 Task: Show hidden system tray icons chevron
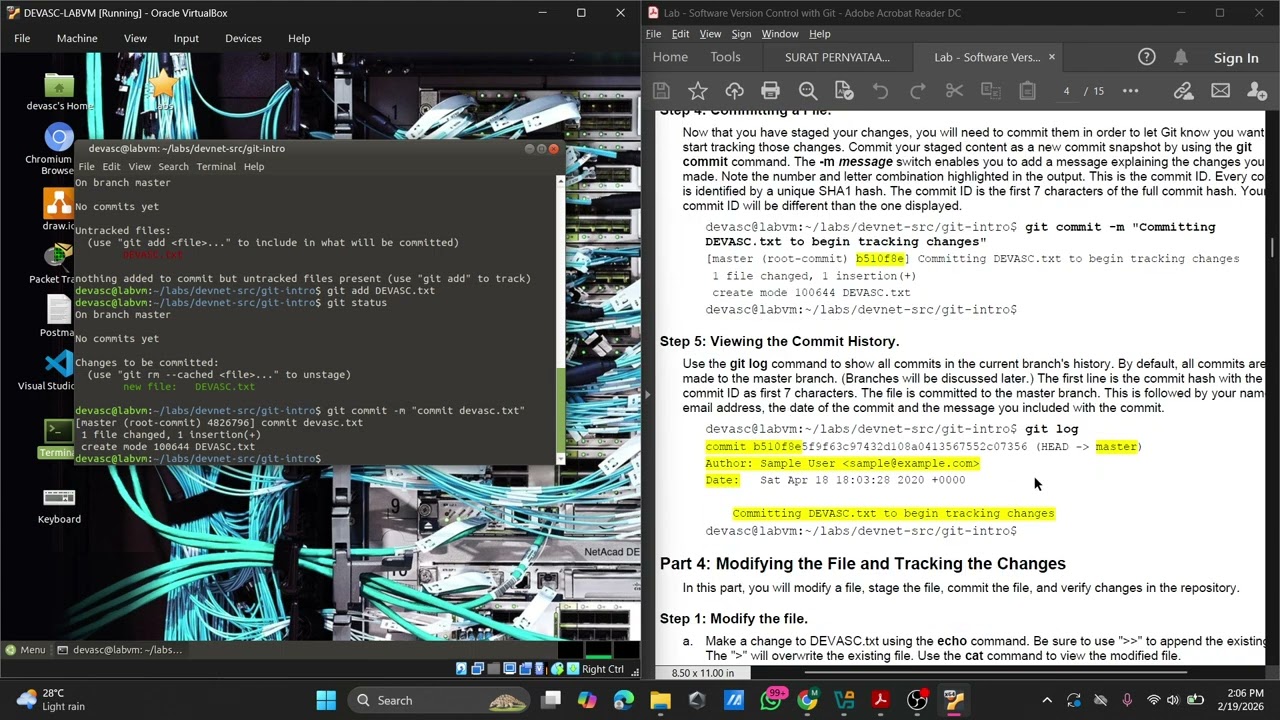click(x=1047, y=700)
